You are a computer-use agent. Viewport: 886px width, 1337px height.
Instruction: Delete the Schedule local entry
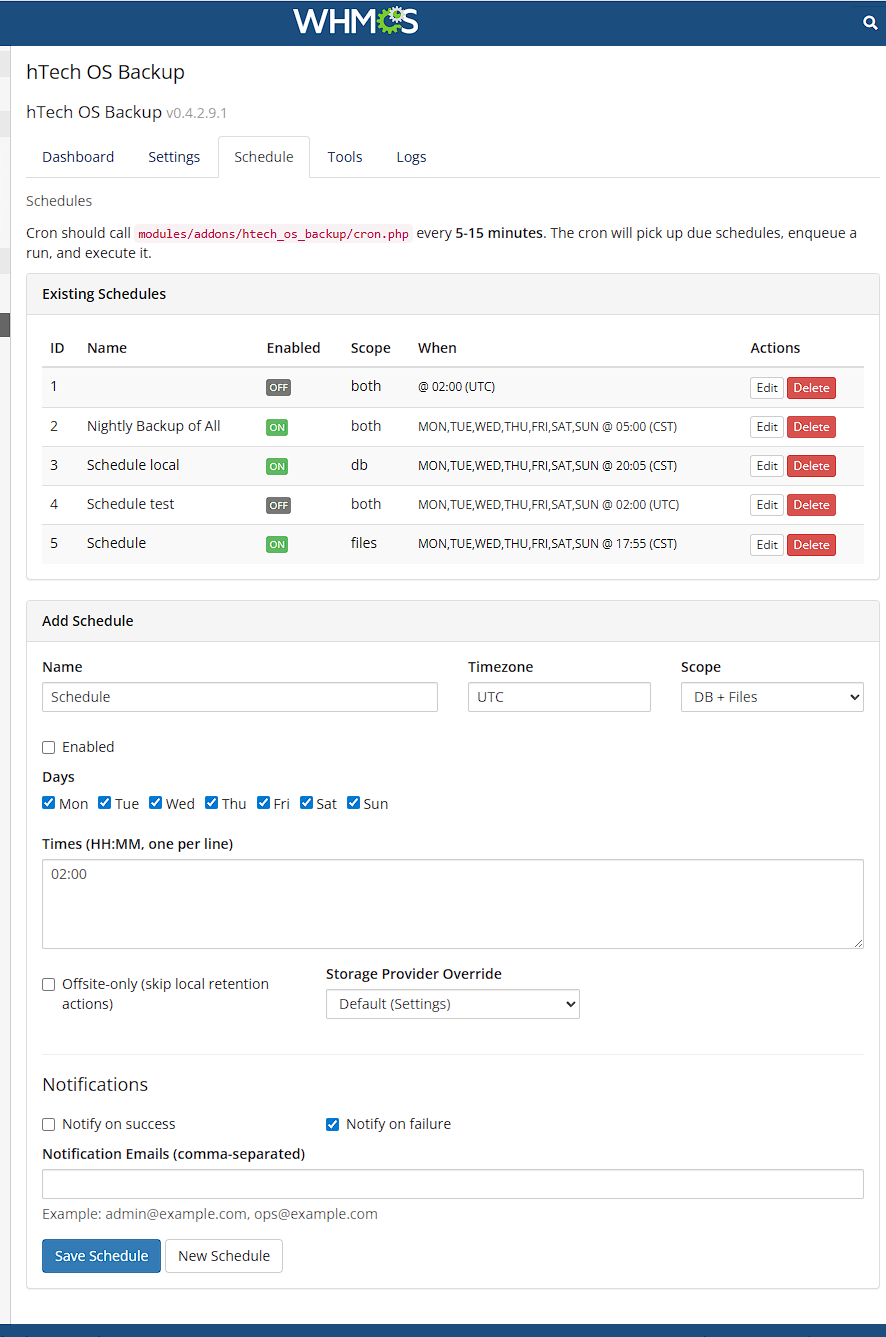coord(811,466)
